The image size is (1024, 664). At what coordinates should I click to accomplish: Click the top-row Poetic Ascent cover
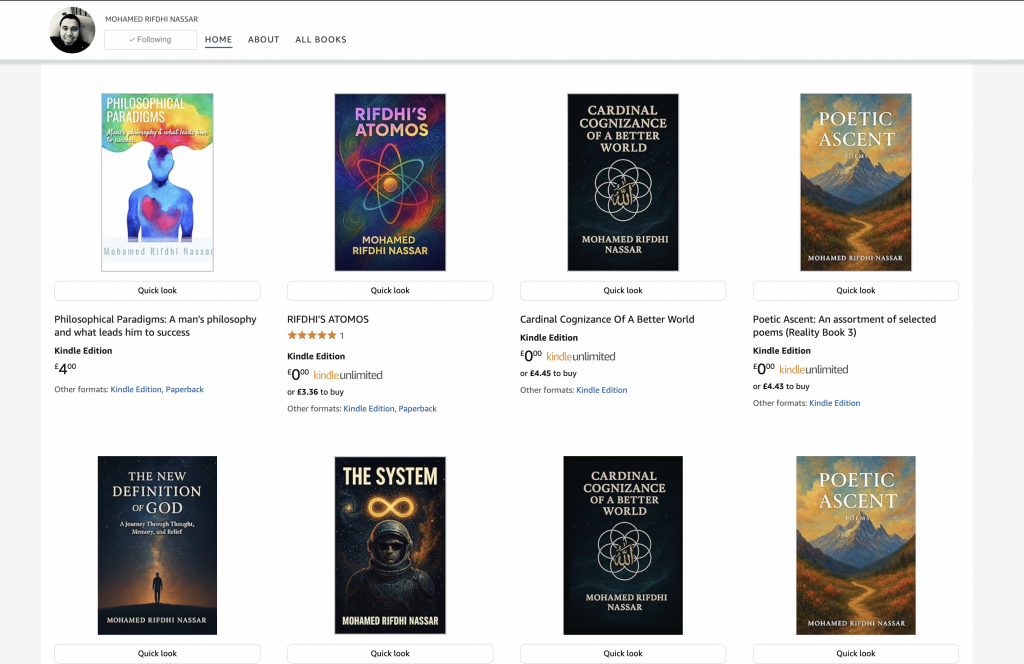click(856, 182)
